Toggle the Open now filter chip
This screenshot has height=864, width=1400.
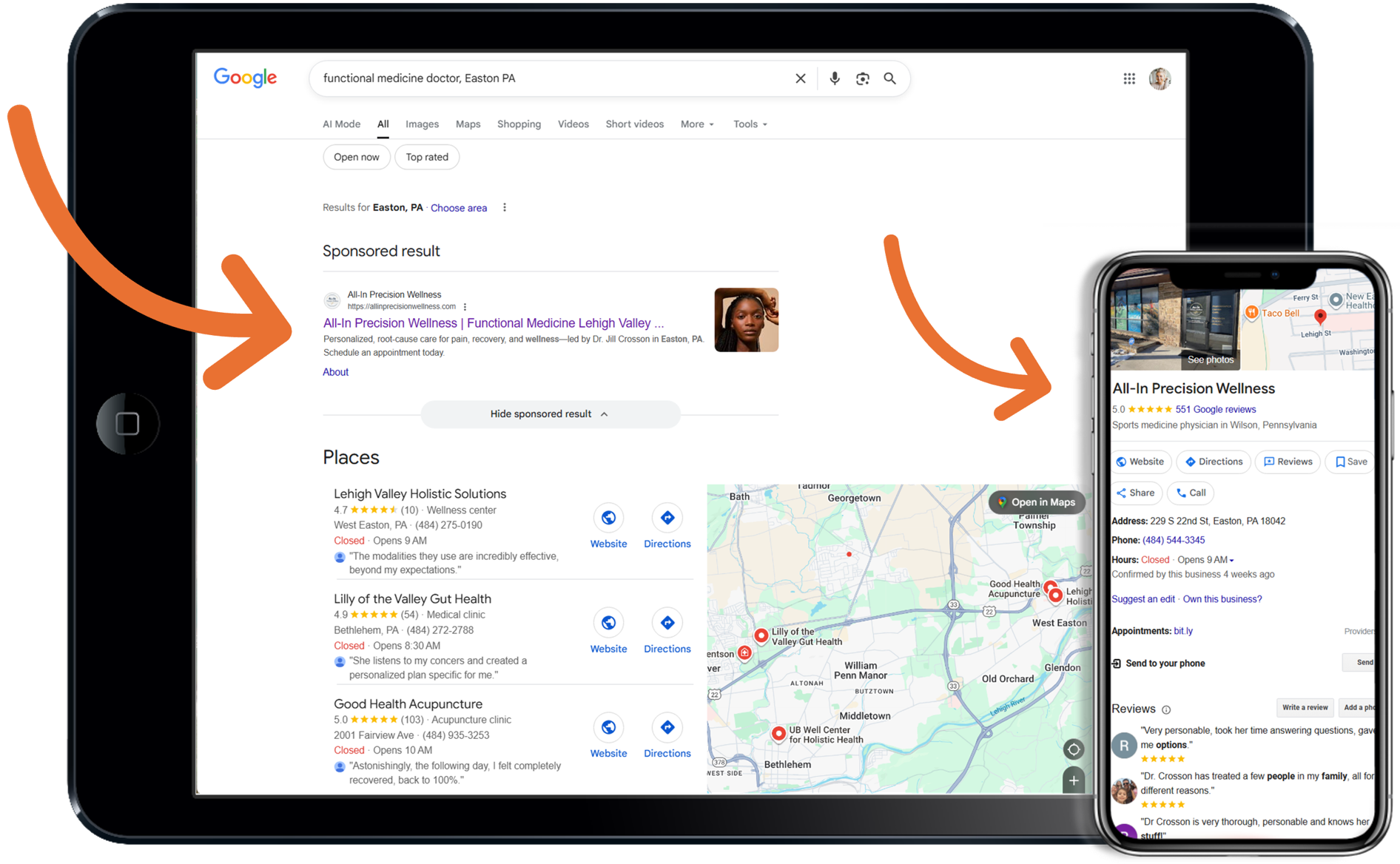pyautogui.click(x=356, y=157)
